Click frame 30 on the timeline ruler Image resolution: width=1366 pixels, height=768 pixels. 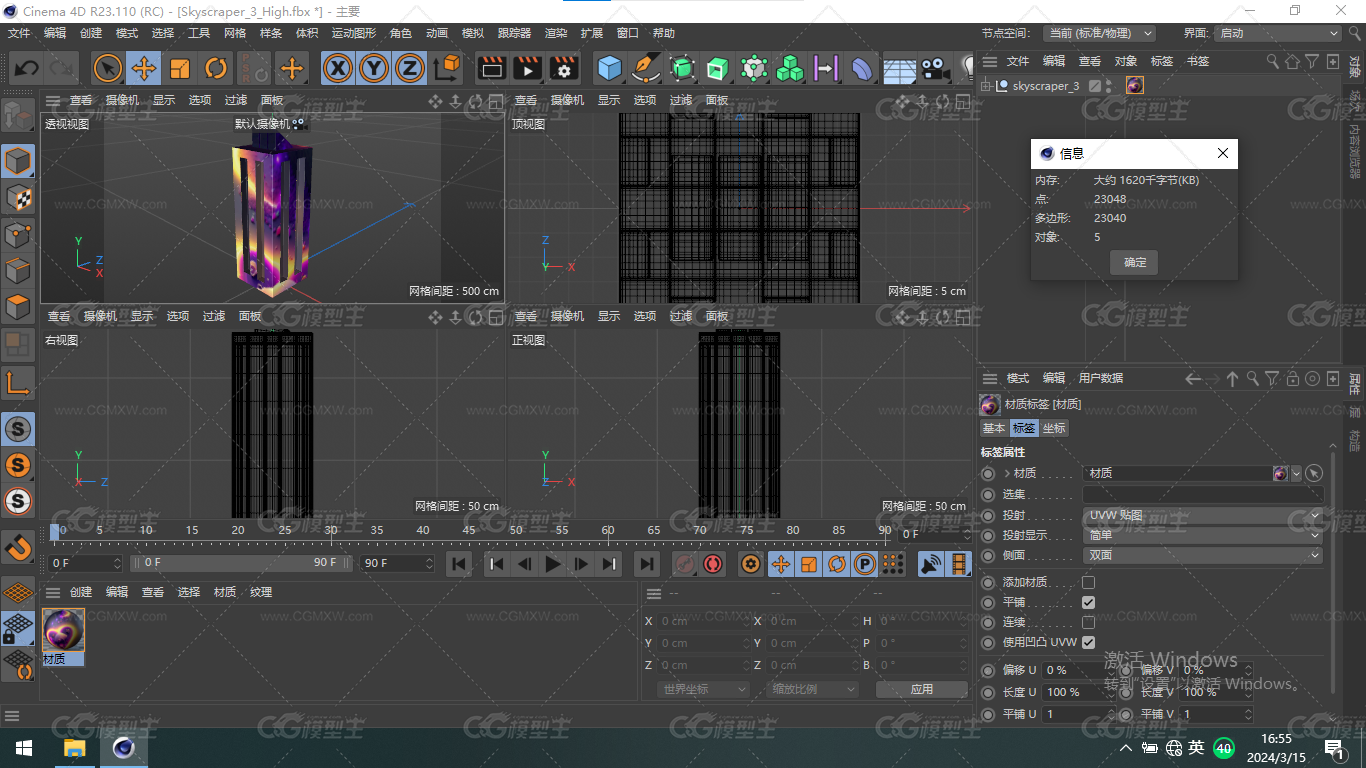coord(331,530)
